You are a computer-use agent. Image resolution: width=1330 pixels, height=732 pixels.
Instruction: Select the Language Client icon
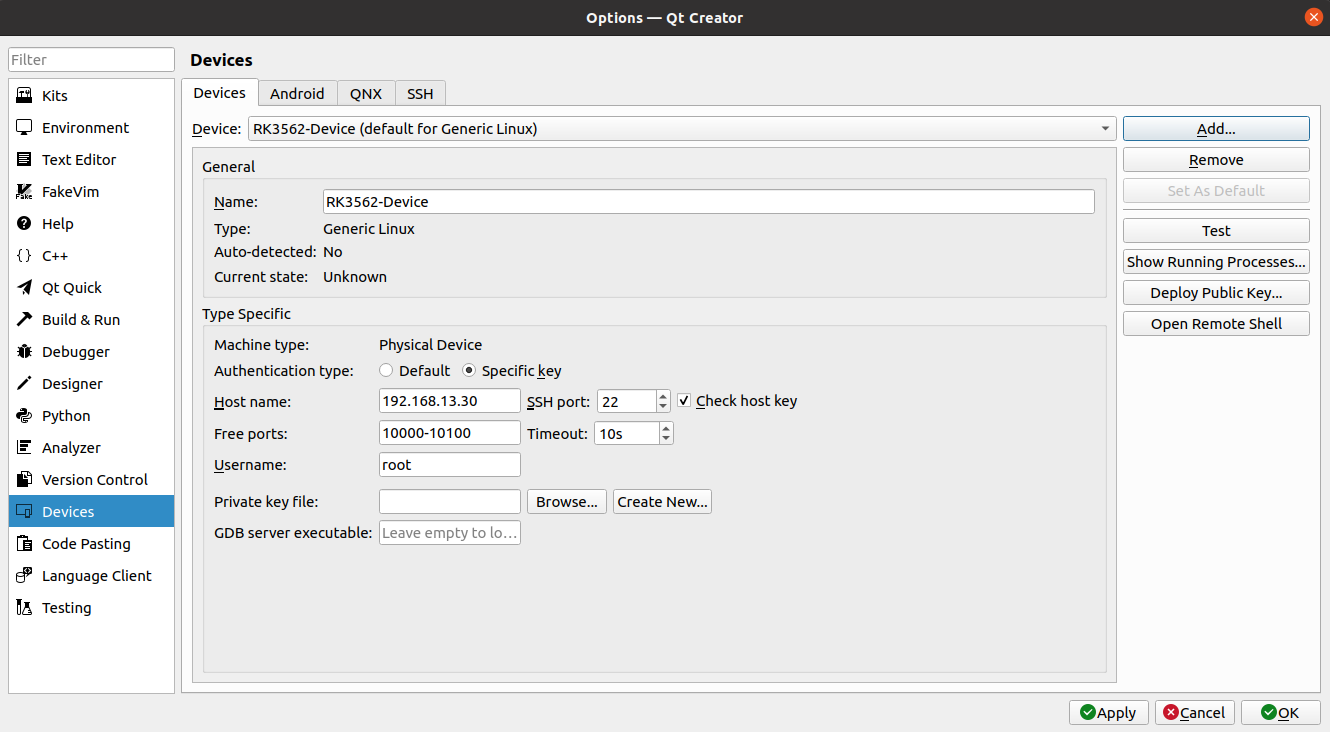[x=24, y=576]
